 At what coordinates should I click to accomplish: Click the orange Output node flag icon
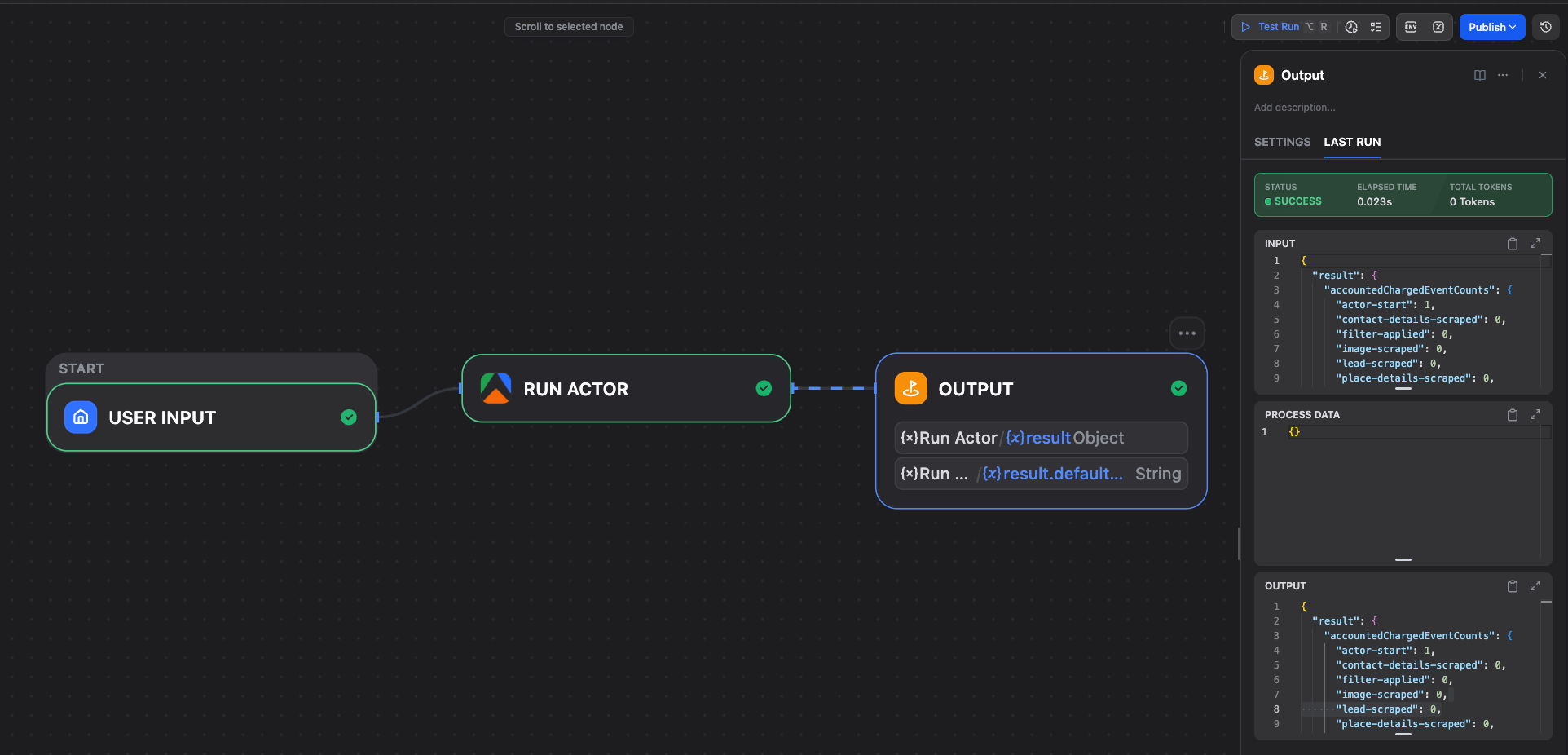910,389
